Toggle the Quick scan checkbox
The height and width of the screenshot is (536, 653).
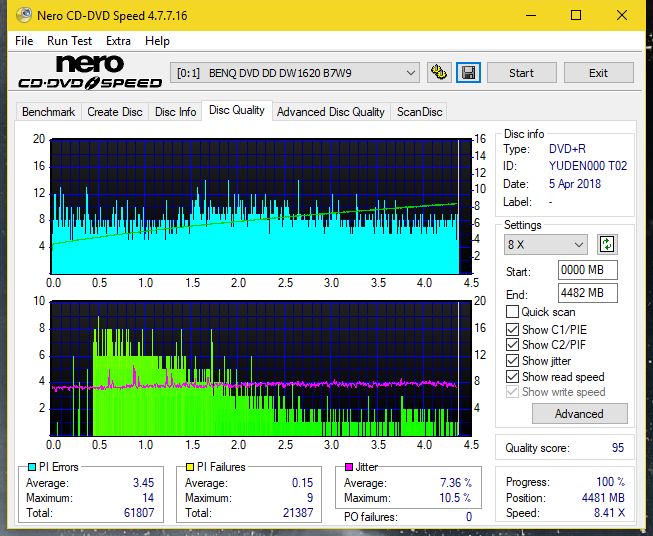[512, 312]
